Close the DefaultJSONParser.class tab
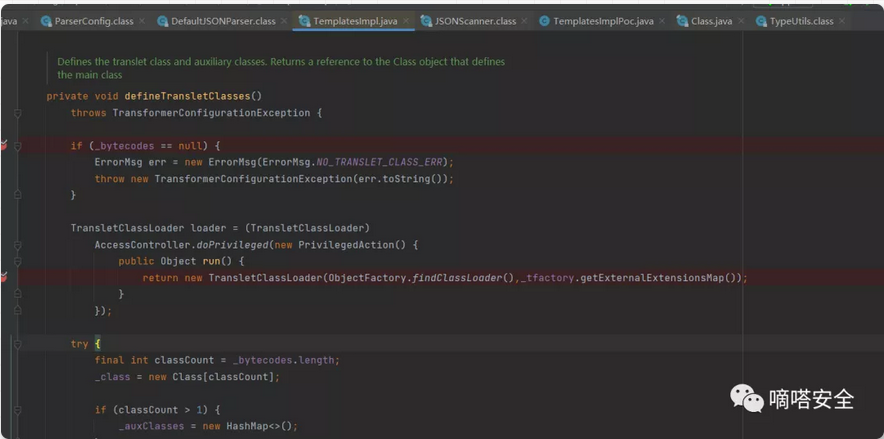This screenshot has width=884, height=439. 284,21
